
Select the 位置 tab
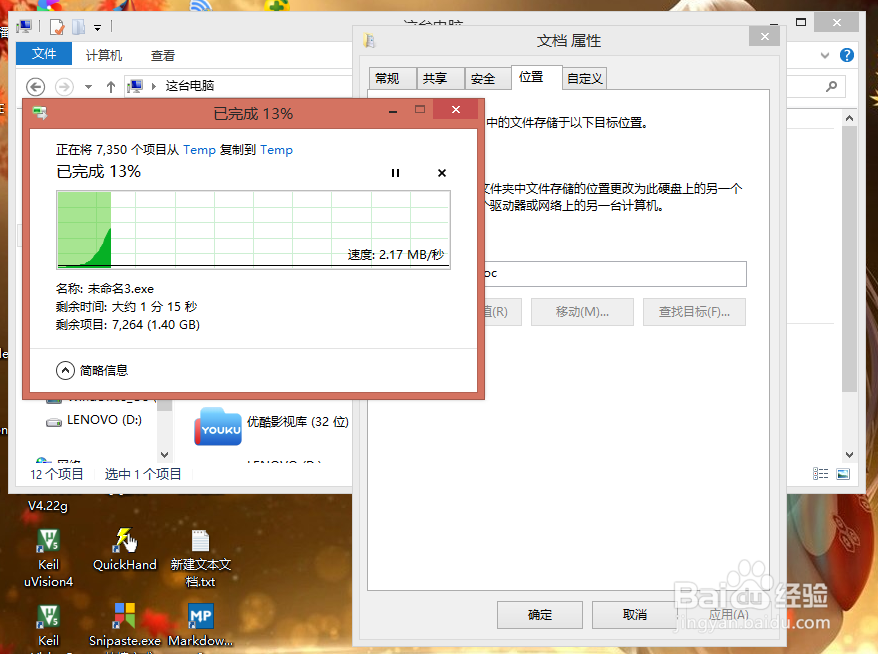536,77
